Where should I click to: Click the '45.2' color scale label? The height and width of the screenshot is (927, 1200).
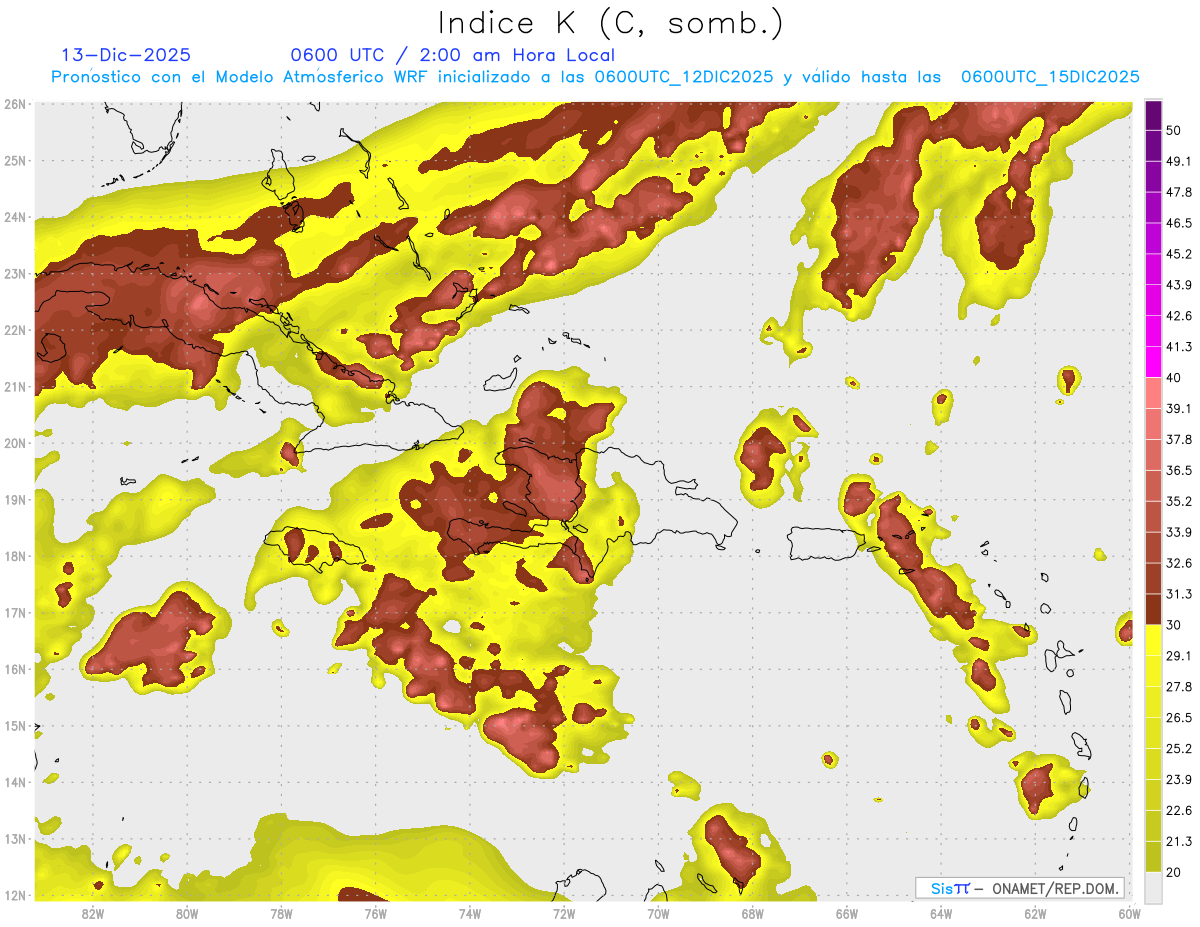coord(1179,254)
